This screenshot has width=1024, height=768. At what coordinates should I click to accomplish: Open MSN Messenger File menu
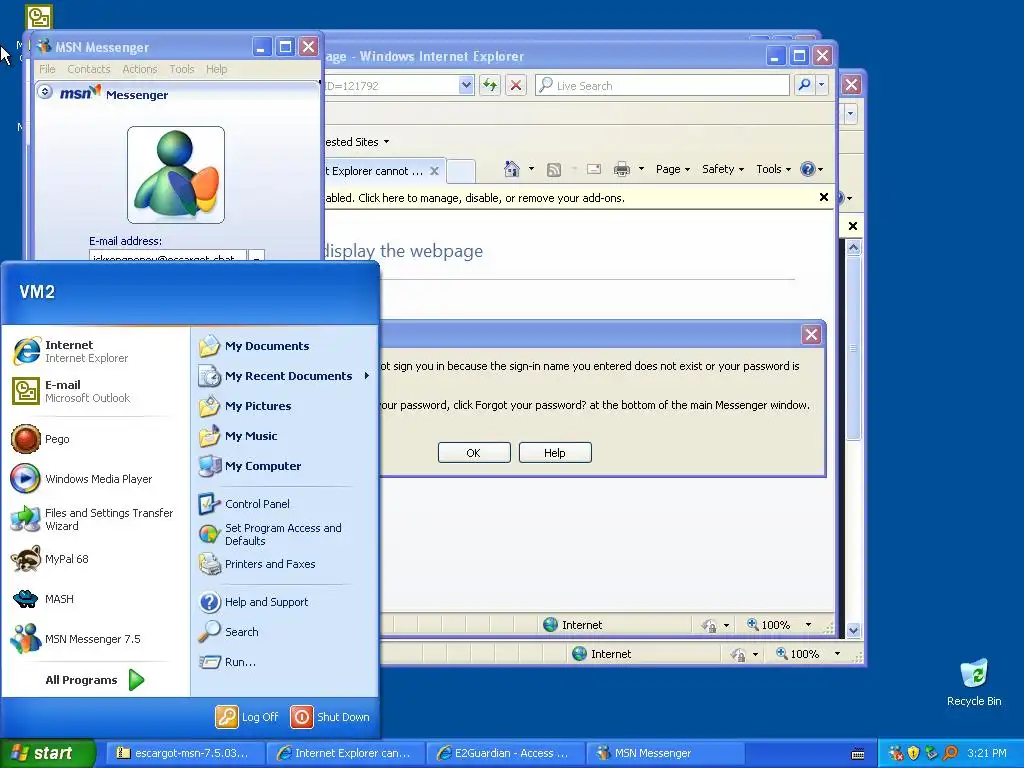47,69
